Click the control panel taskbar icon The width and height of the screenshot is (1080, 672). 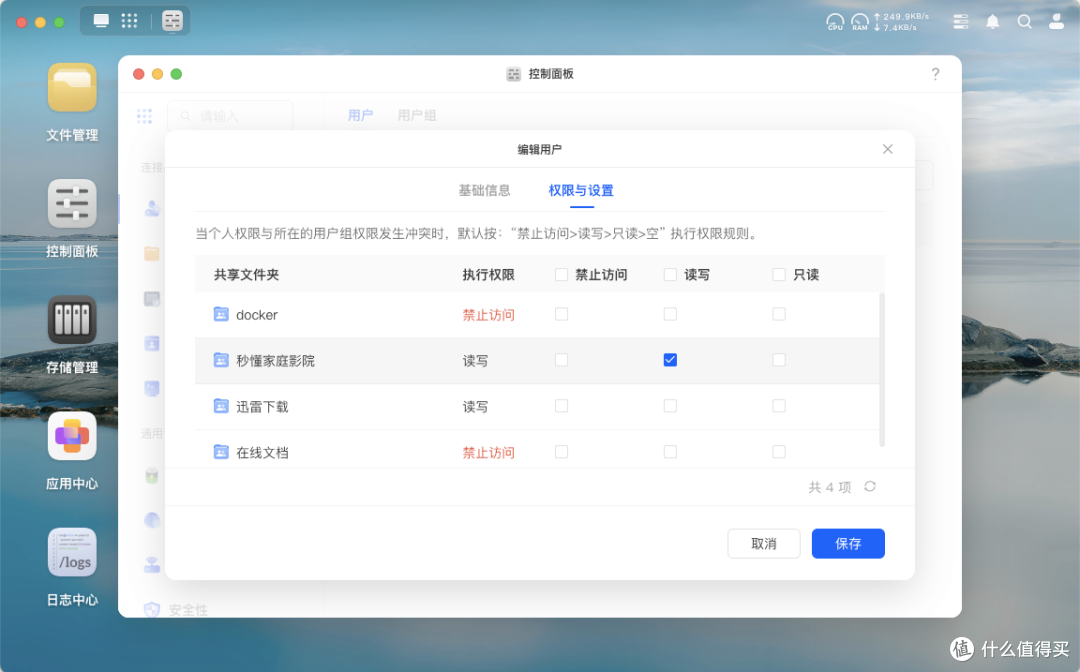click(172, 21)
